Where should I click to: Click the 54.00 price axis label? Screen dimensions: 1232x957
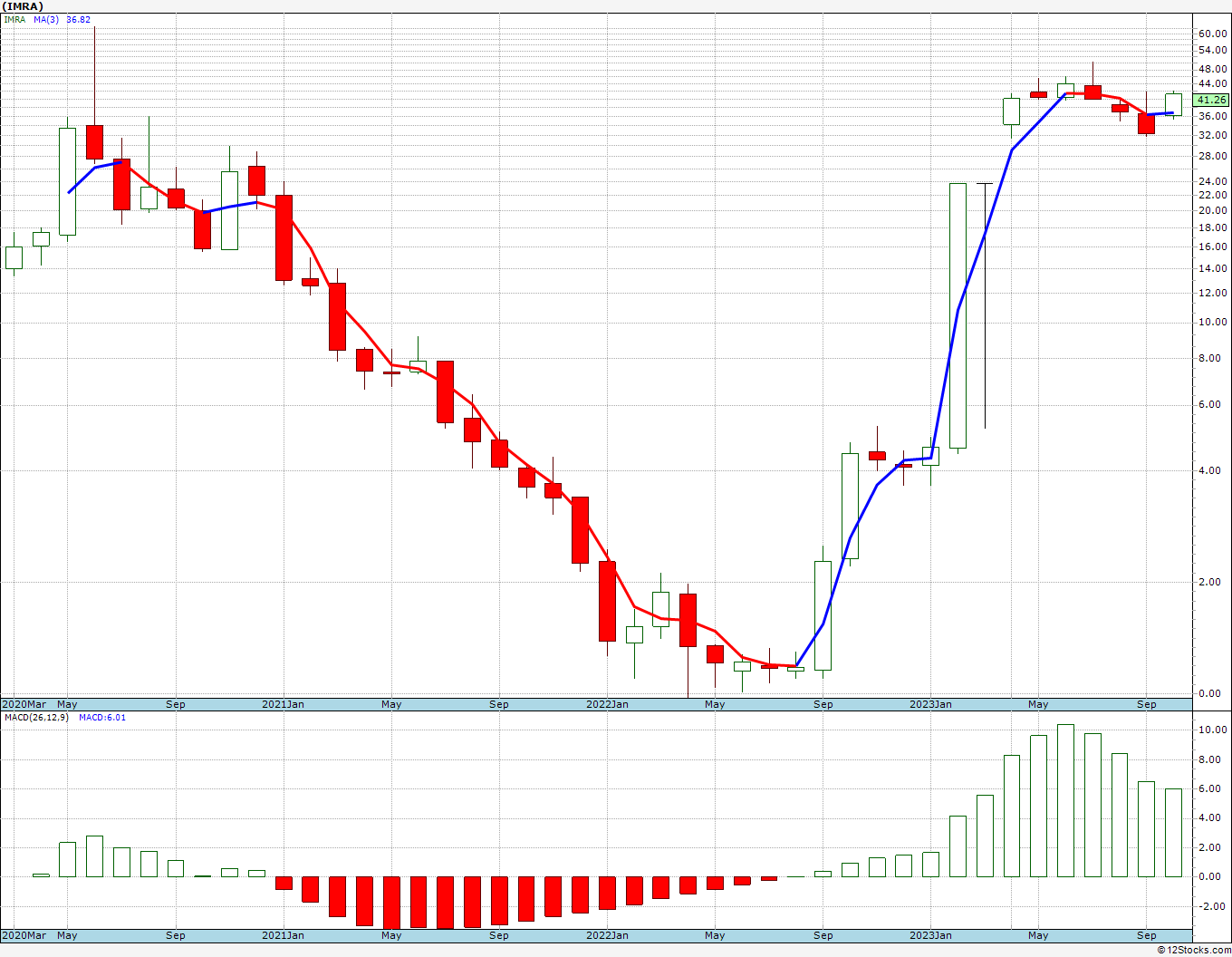tap(1212, 50)
